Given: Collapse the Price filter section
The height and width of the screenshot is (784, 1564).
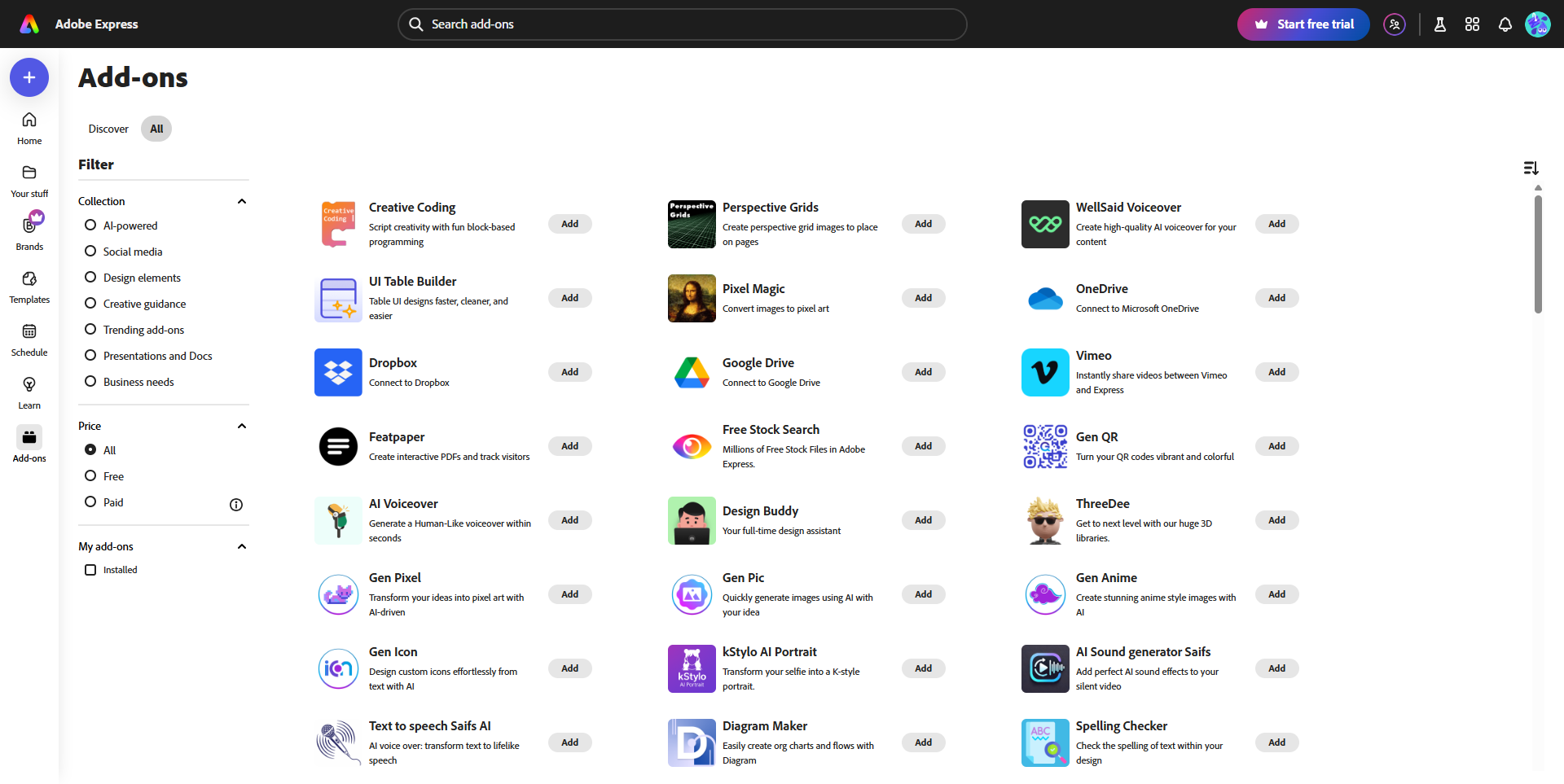Looking at the screenshot, I should [x=242, y=426].
